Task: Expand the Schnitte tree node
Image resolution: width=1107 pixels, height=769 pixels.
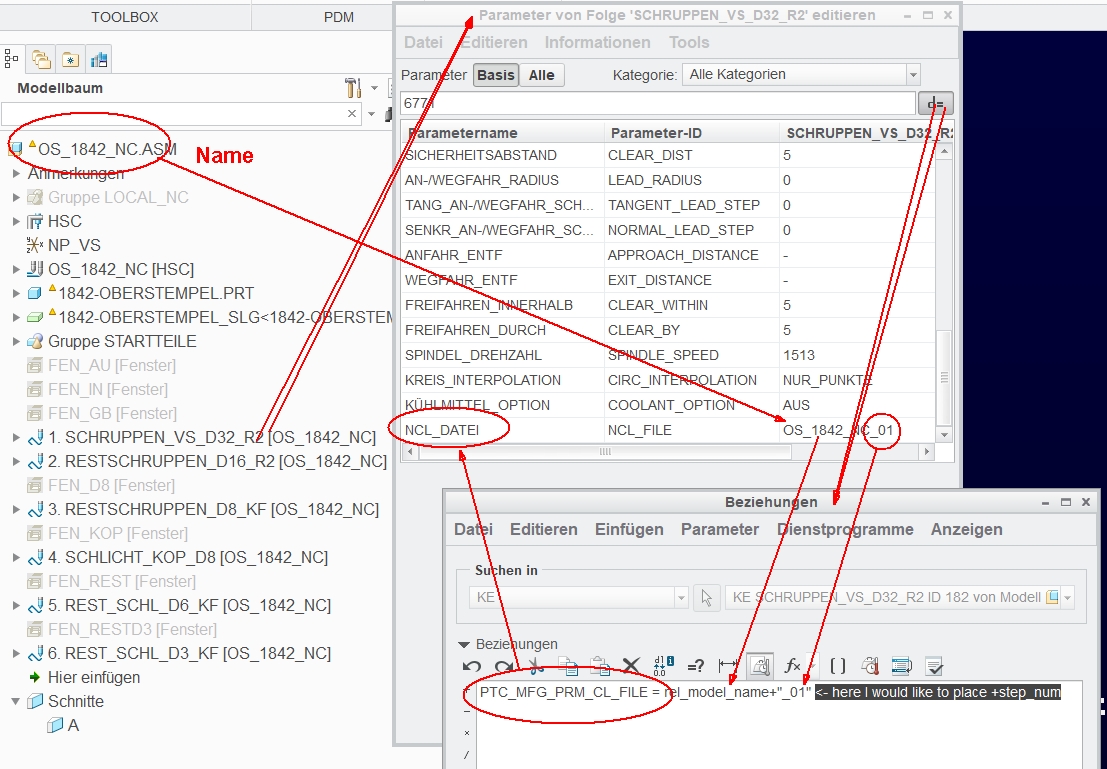Action: click(x=16, y=701)
